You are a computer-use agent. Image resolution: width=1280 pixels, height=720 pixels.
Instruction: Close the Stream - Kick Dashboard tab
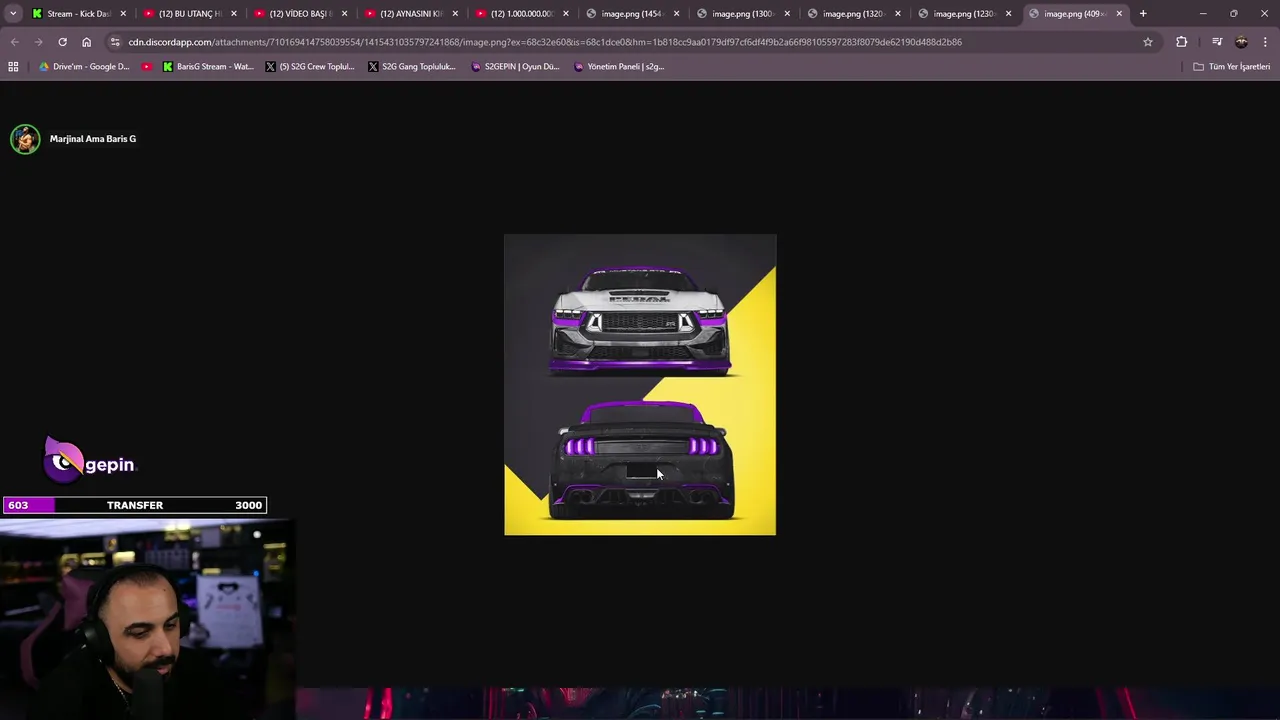pyautogui.click(x=123, y=14)
